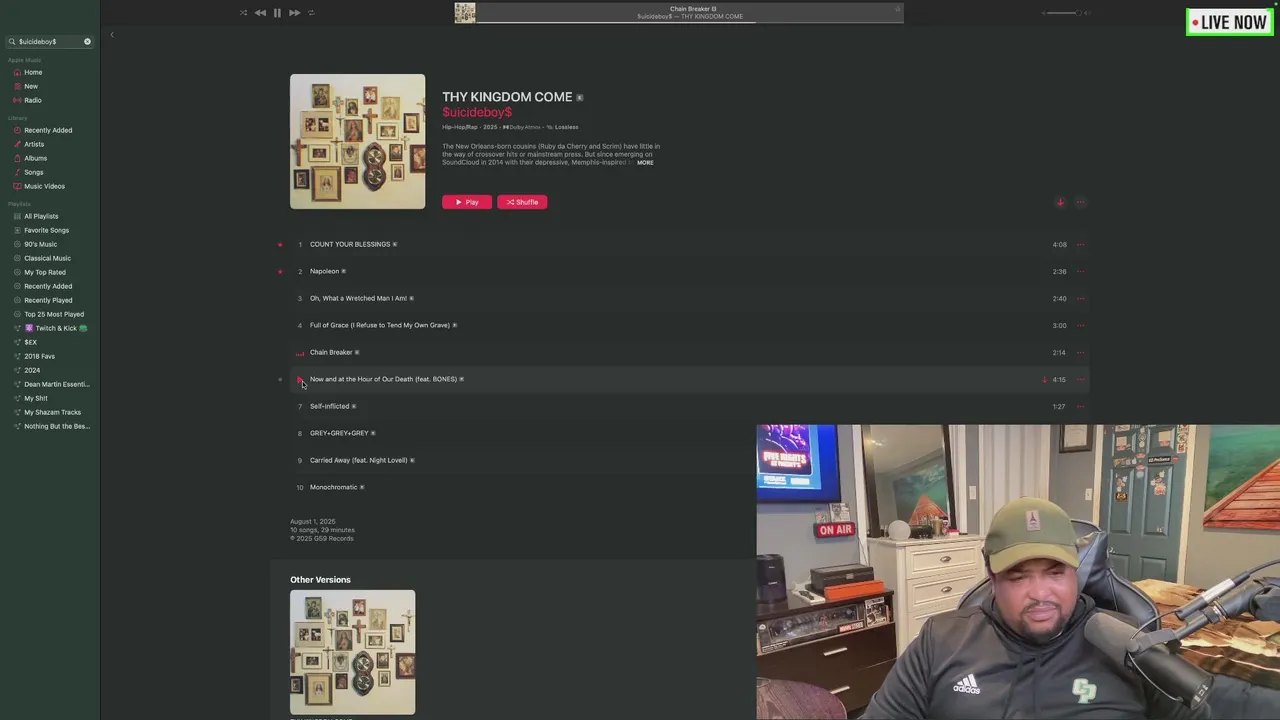The image size is (1280, 720).
Task: Click the playback progress bar under Chain Breaker
Action: point(690,21)
